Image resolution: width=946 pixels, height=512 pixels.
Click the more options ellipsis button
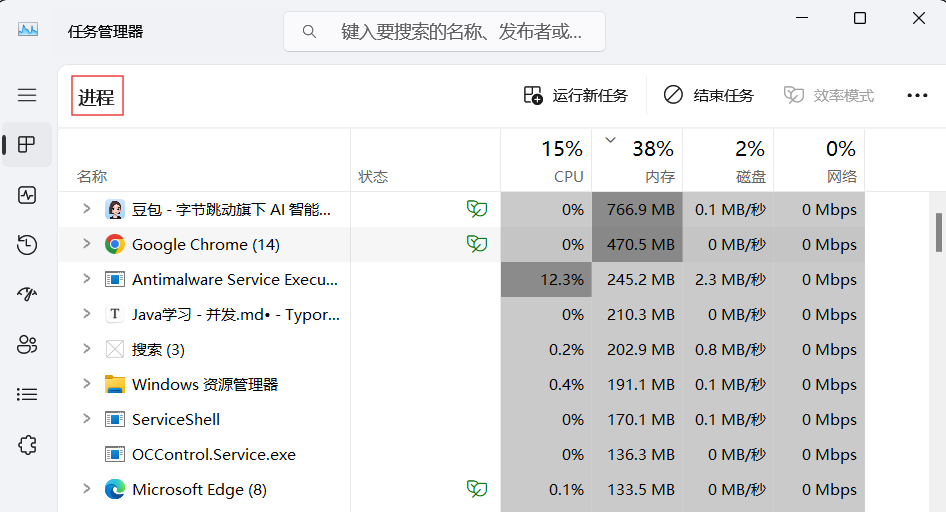pos(917,96)
